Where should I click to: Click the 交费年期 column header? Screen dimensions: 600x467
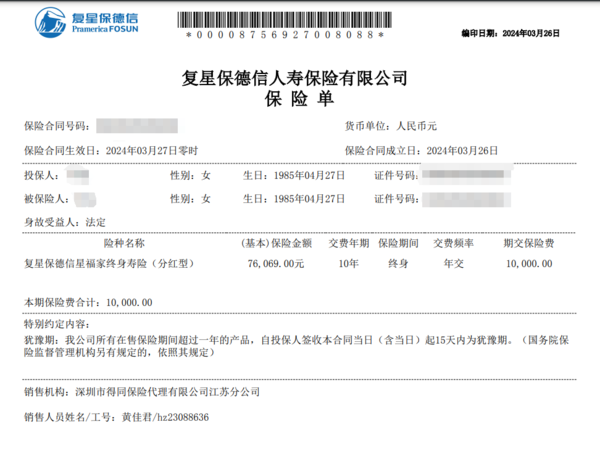point(349,243)
